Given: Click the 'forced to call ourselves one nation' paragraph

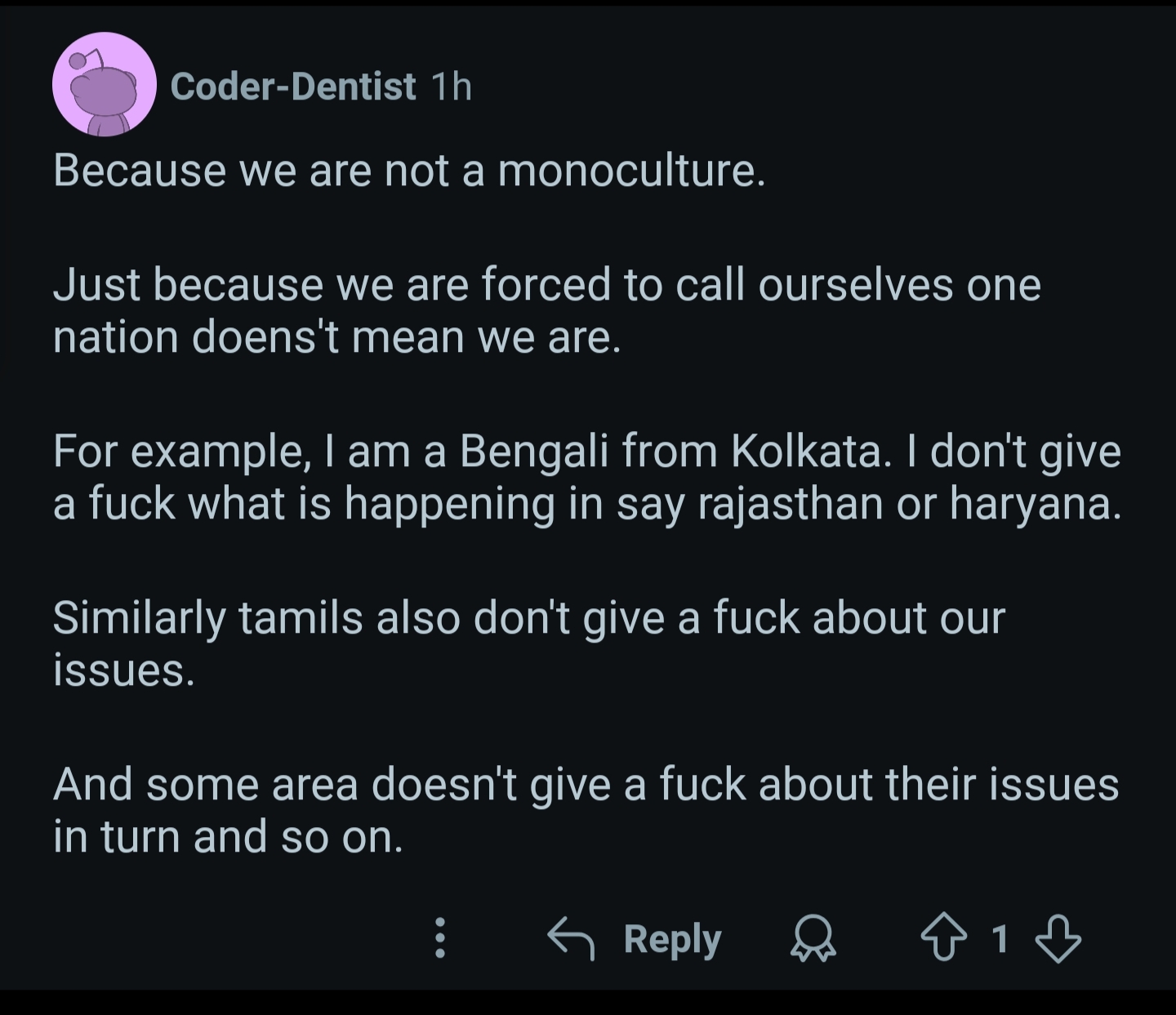Looking at the screenshot, I should (x=546, y=310).
